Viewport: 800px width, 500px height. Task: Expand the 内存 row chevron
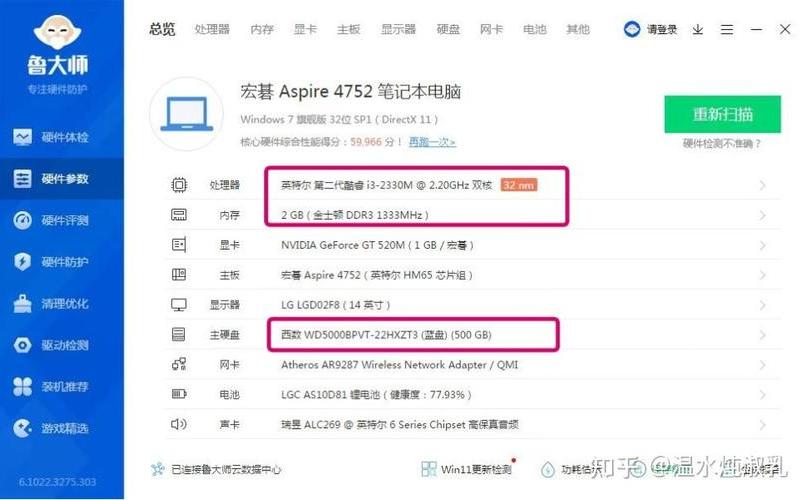tap(763, 215)
